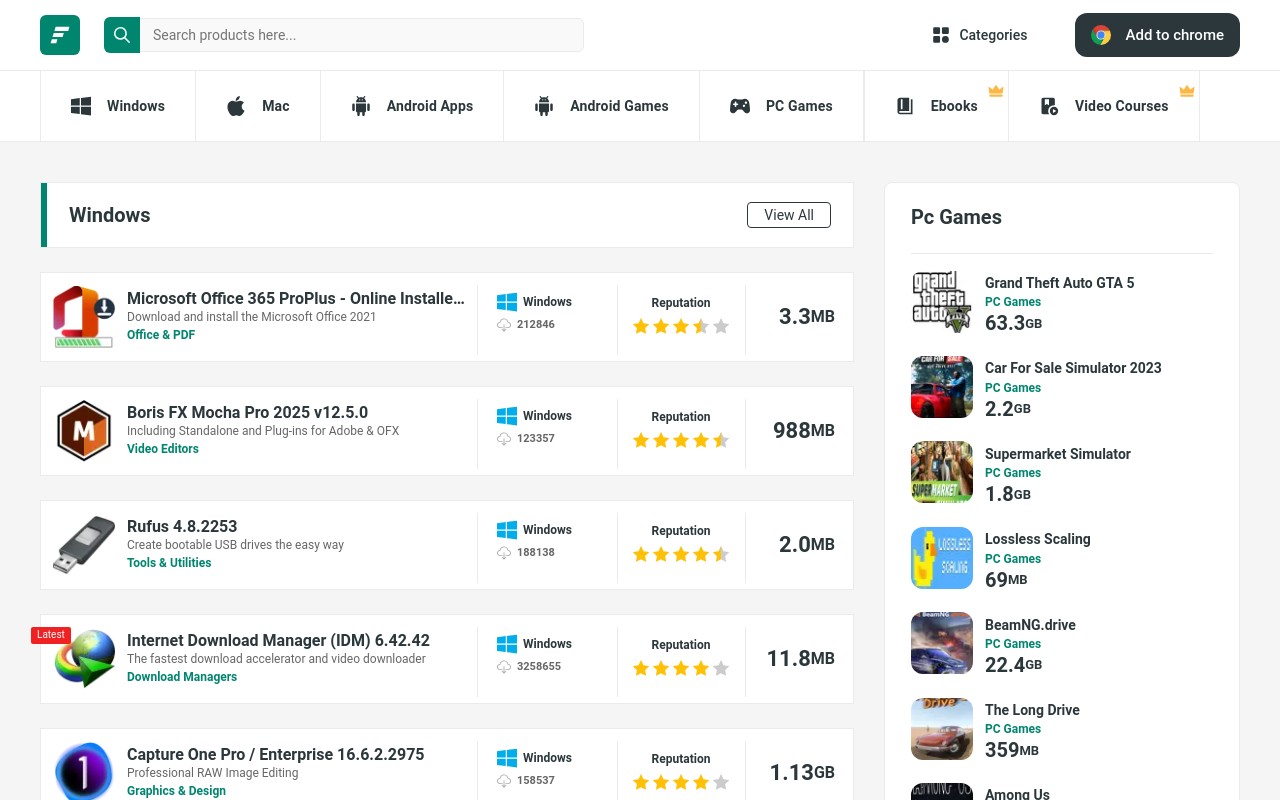Focus the 'Search products here...' field

click(362, 35)
